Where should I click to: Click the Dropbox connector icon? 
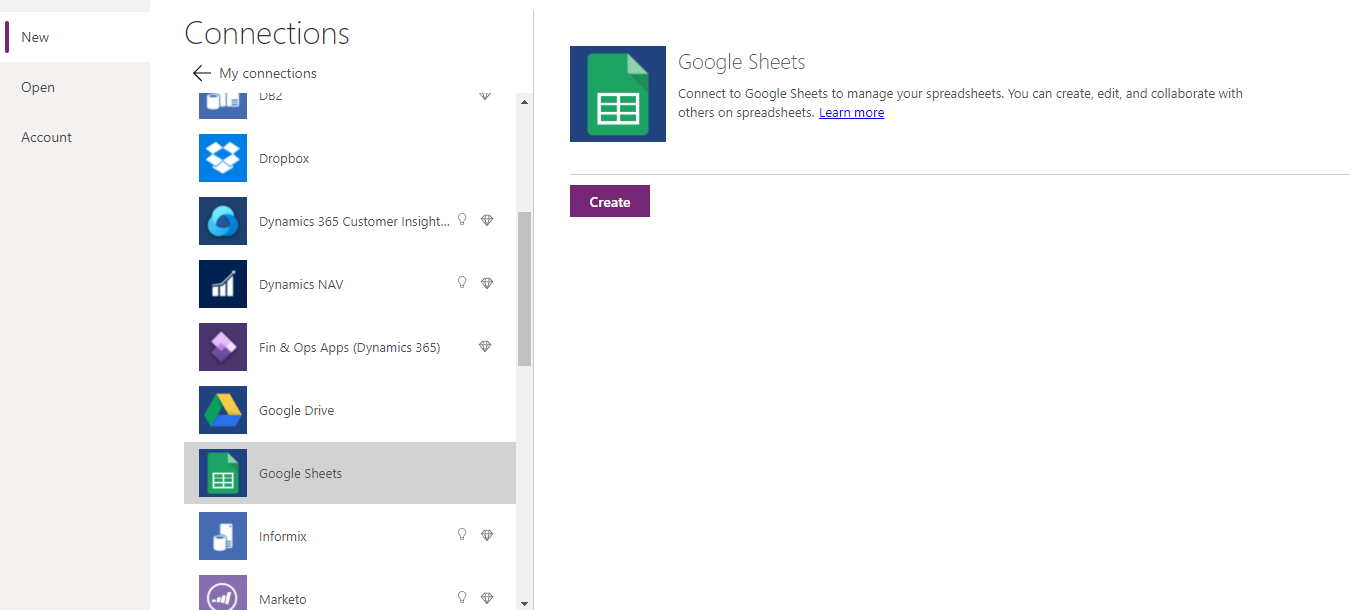click(x=223, y=158)
